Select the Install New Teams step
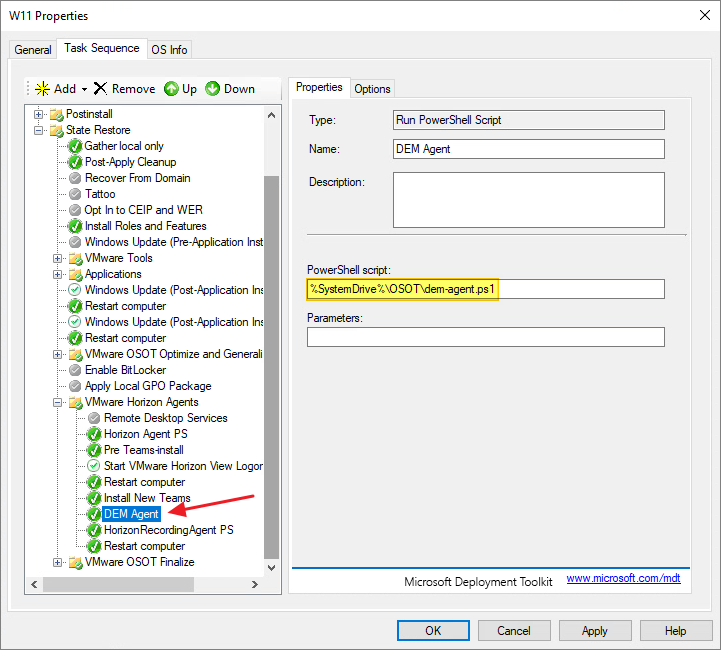The image size is (721, 650). [146, 498]
